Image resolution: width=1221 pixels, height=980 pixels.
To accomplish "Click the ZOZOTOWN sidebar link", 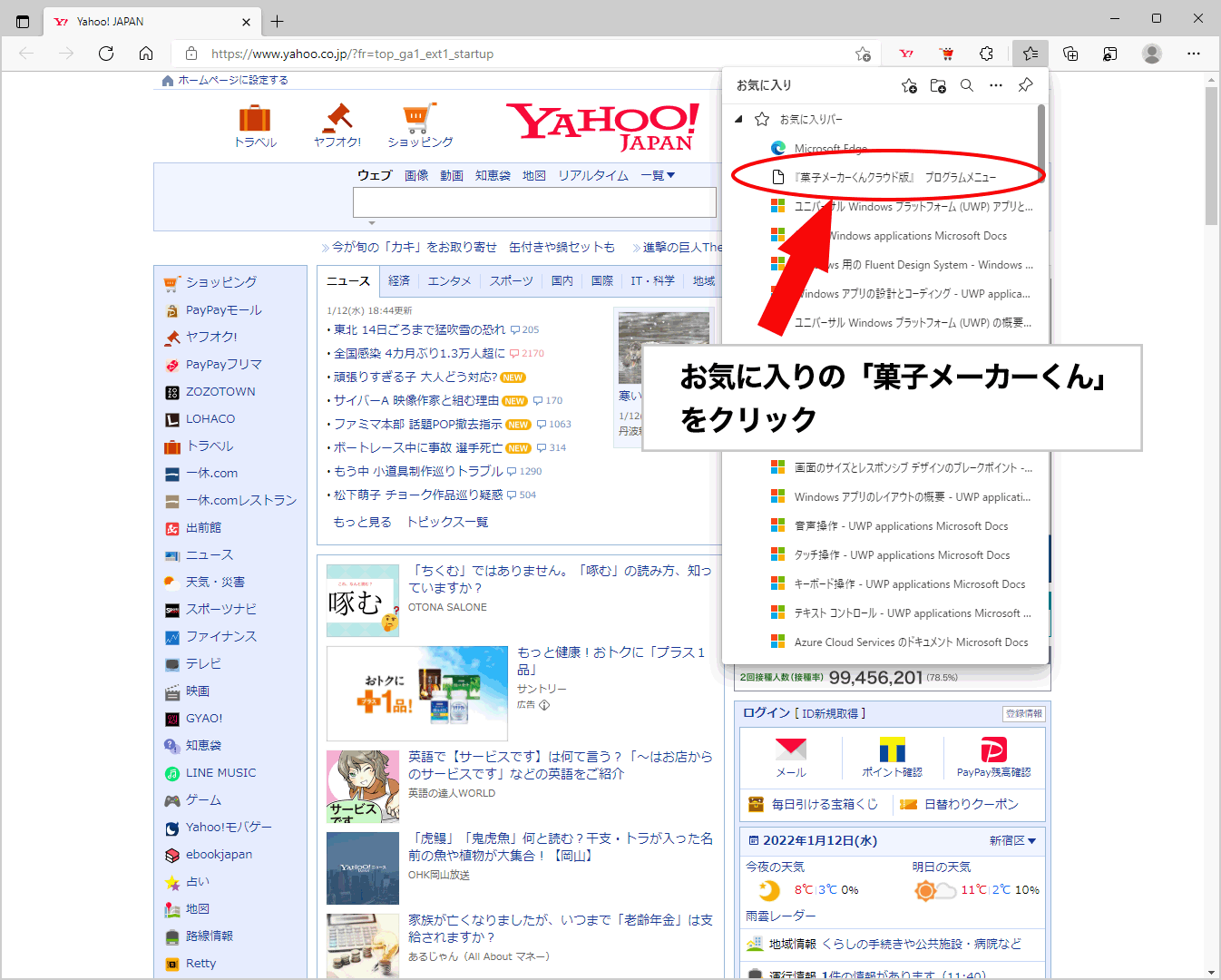I will click(220, 391).
